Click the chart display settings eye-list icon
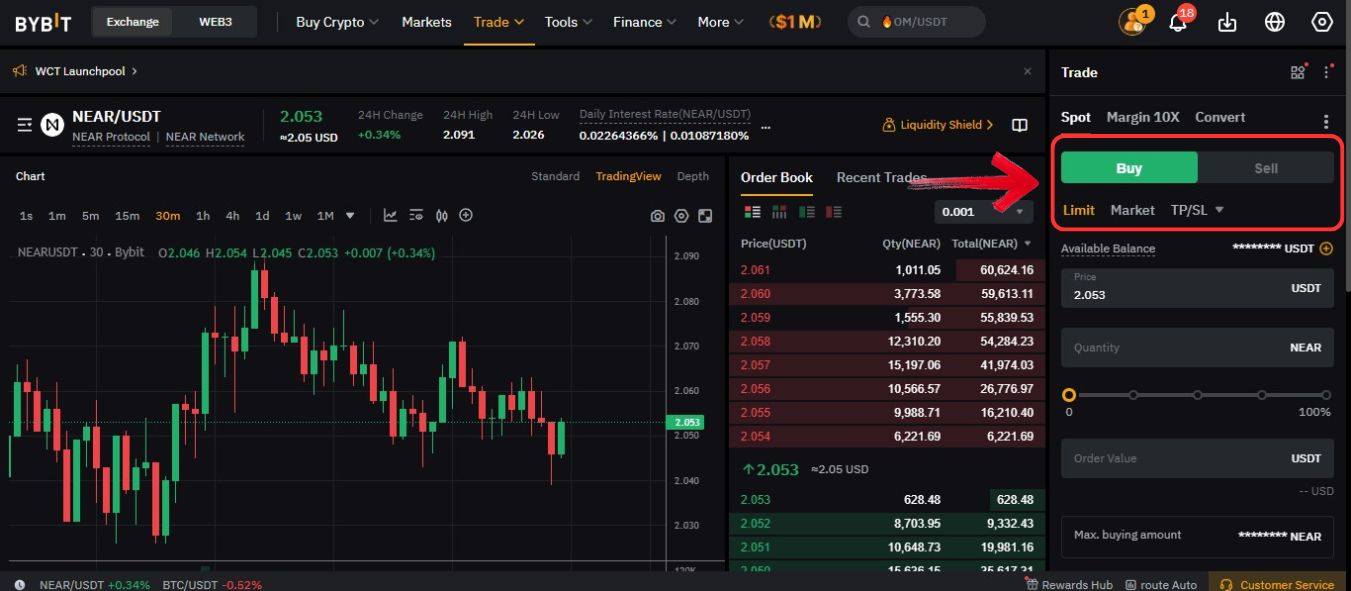Screen dimensions: 1351x591 (415, 215)
